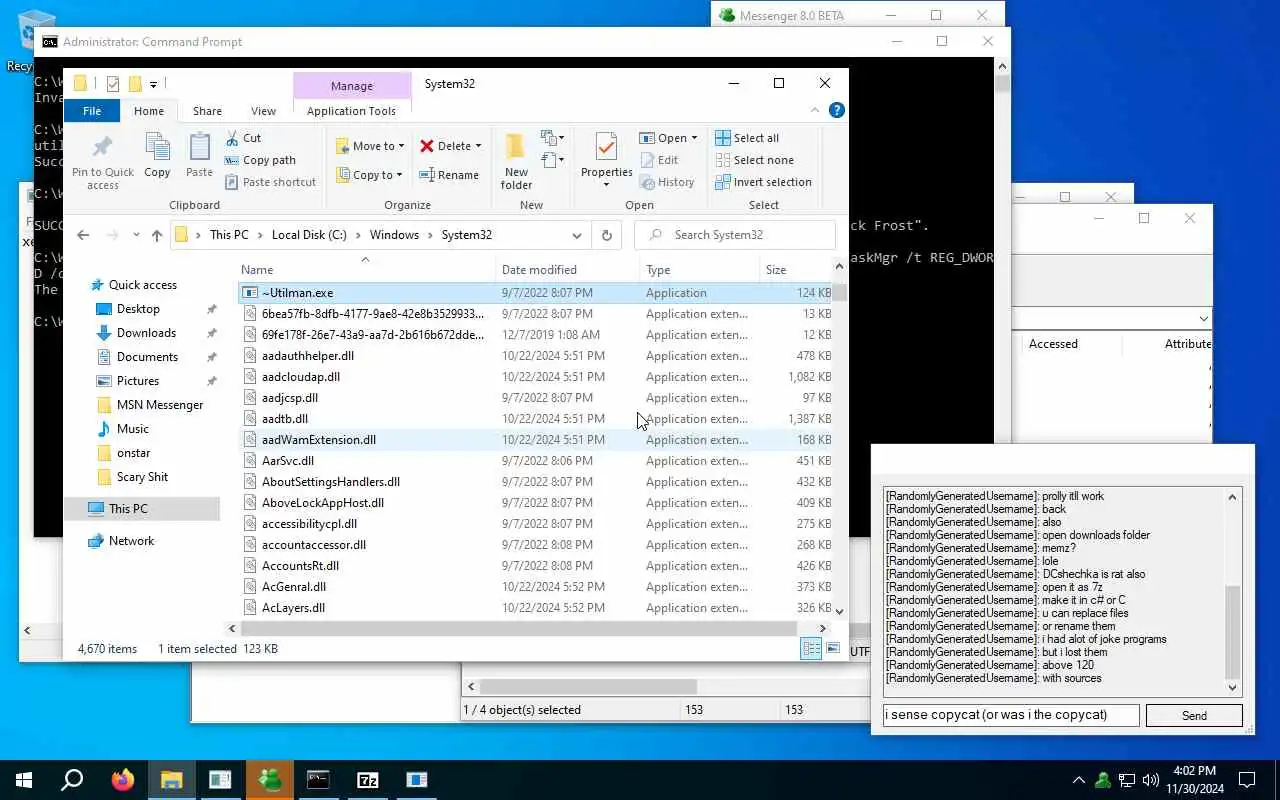
Task: Navigate back with the back arrow
Action: (83, 235)
